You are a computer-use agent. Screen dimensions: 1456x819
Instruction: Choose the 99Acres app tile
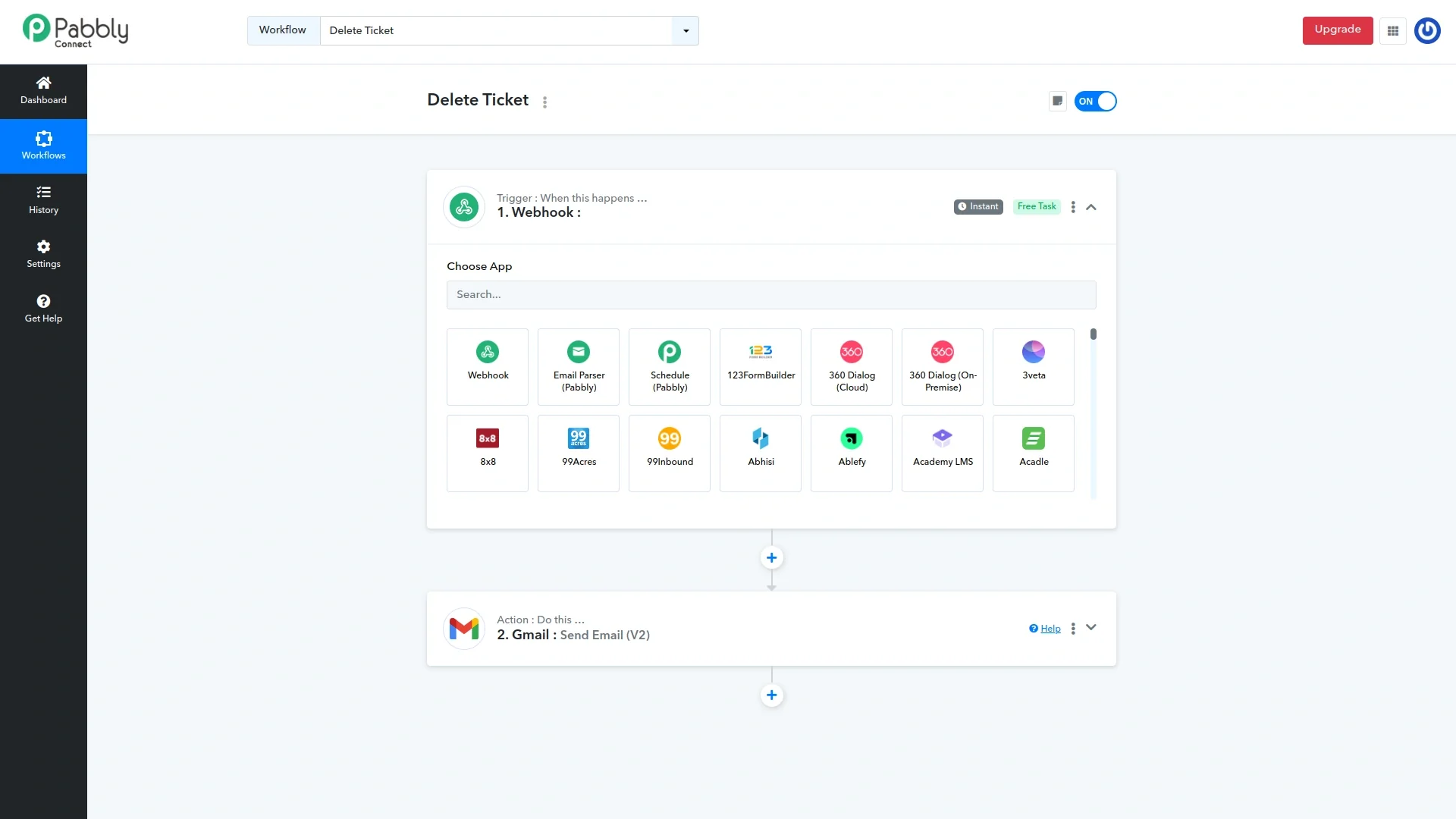point(579,453)
